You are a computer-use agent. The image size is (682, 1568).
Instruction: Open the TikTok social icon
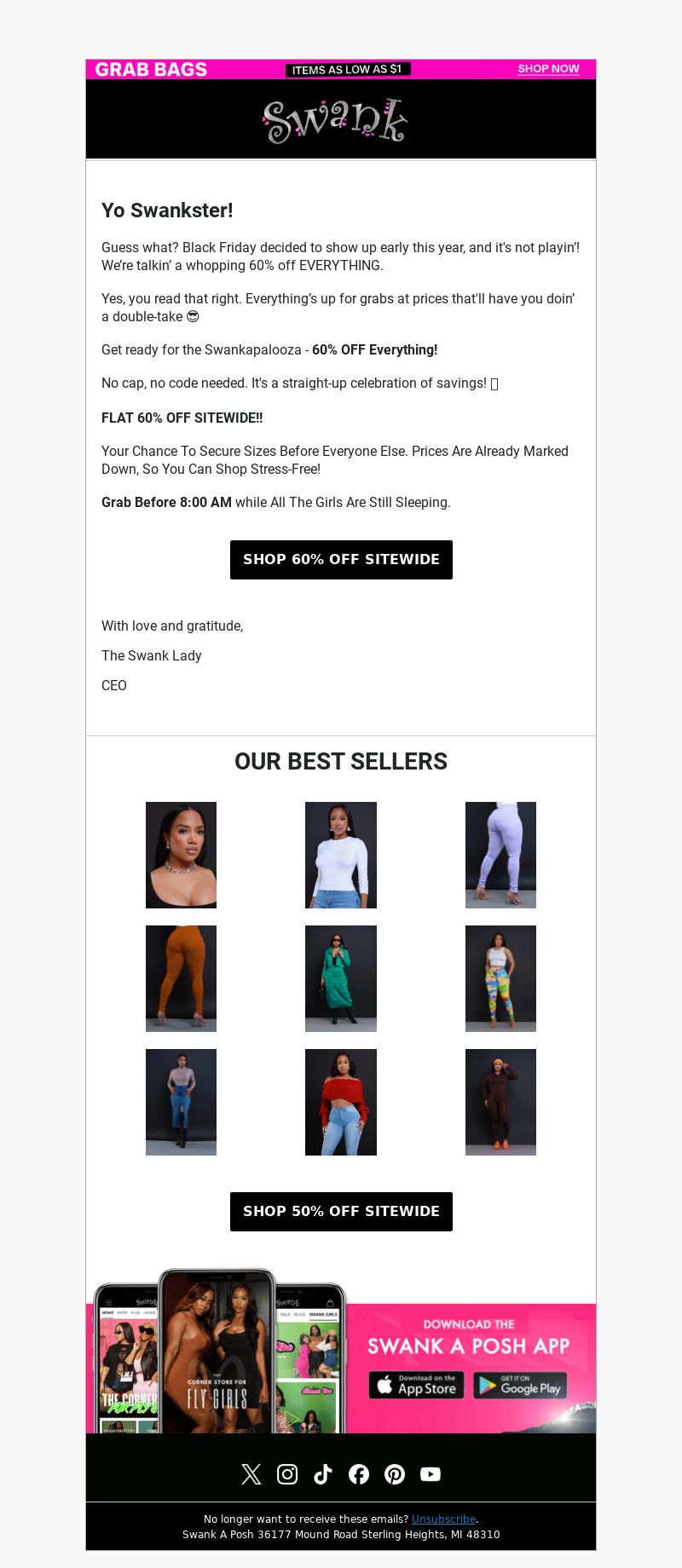[x=323, y=1474]
